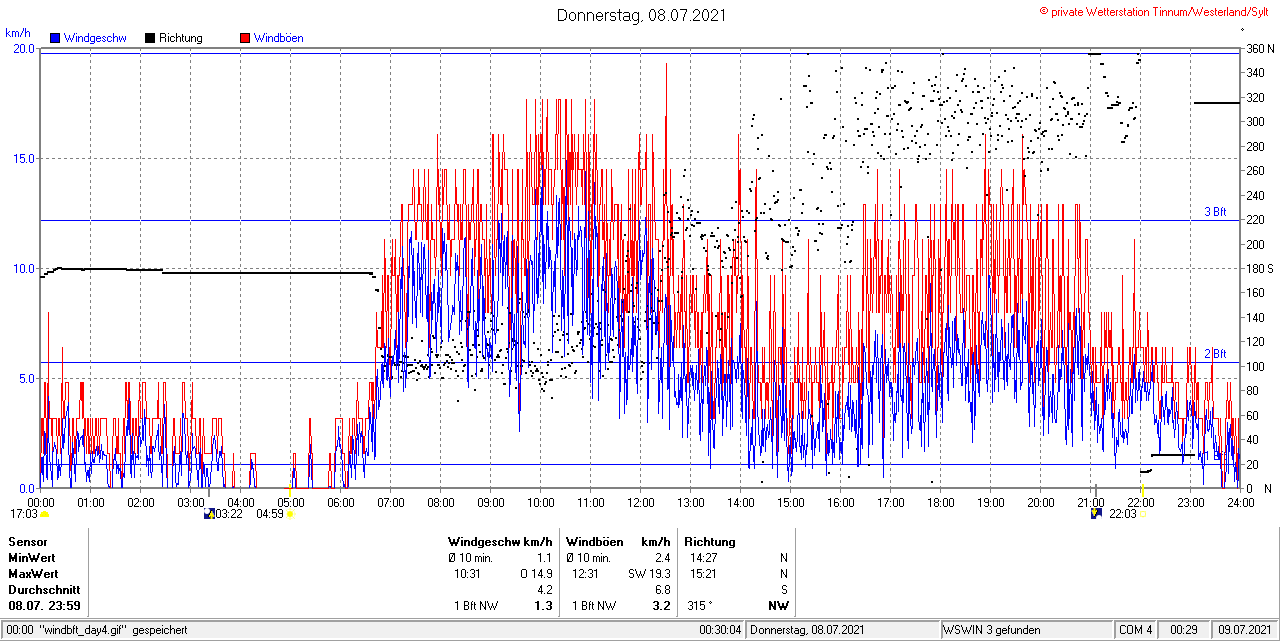Click the 09.07.2021 status bar date
Screen dimensions: 1280x641
tap(1245, 630)
